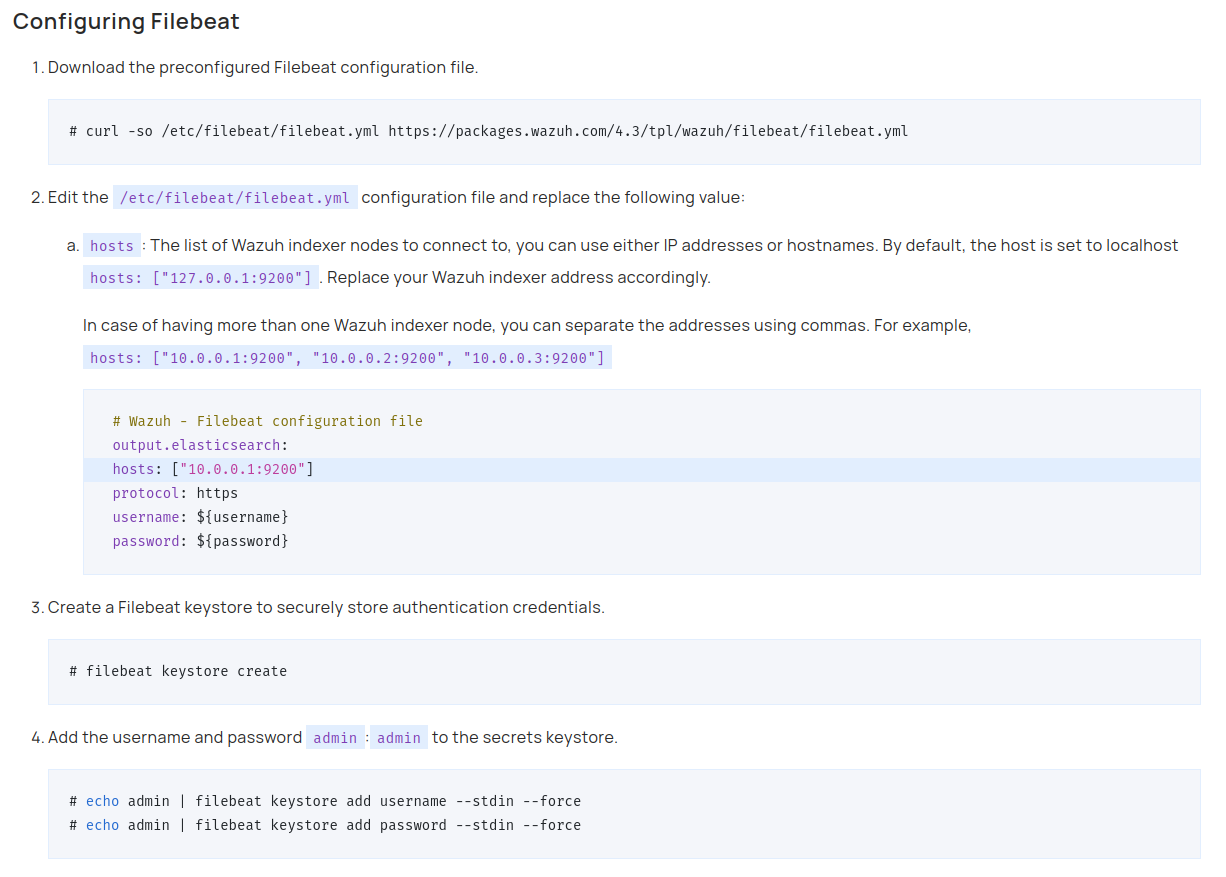Click the first "echo" keyword in step 4

click(x=104, y=801)
